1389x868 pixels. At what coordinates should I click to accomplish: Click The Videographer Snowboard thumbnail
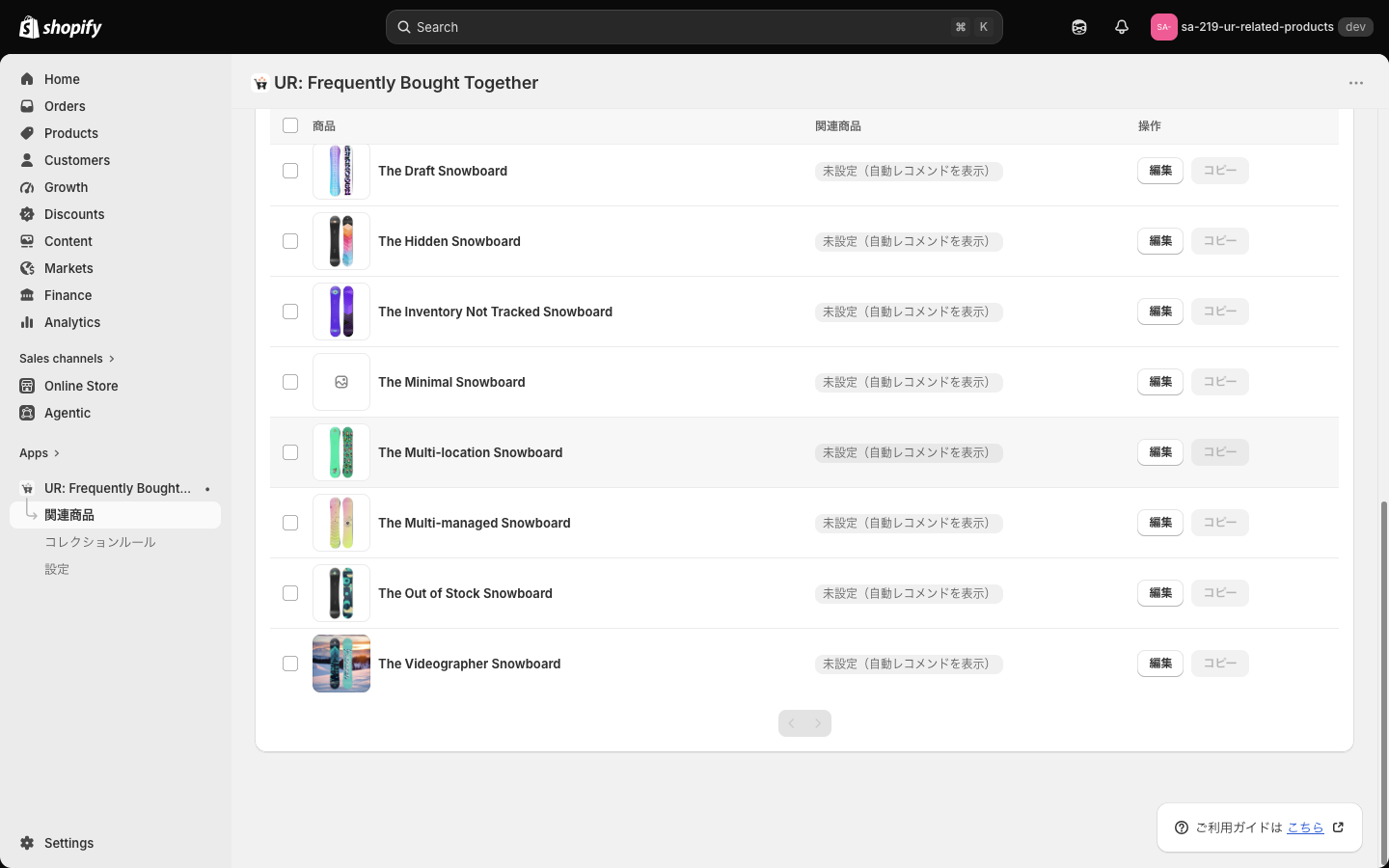tap(341, 664)
